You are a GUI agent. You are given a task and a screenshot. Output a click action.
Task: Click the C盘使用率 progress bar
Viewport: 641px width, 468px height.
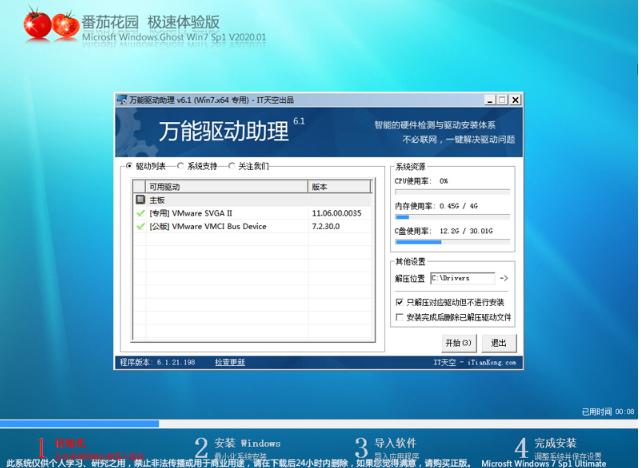[x=452, y=242]
